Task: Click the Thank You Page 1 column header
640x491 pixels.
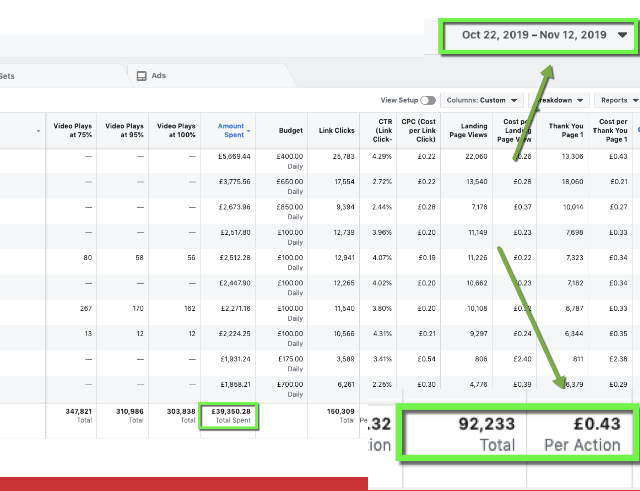Action: 566,131
